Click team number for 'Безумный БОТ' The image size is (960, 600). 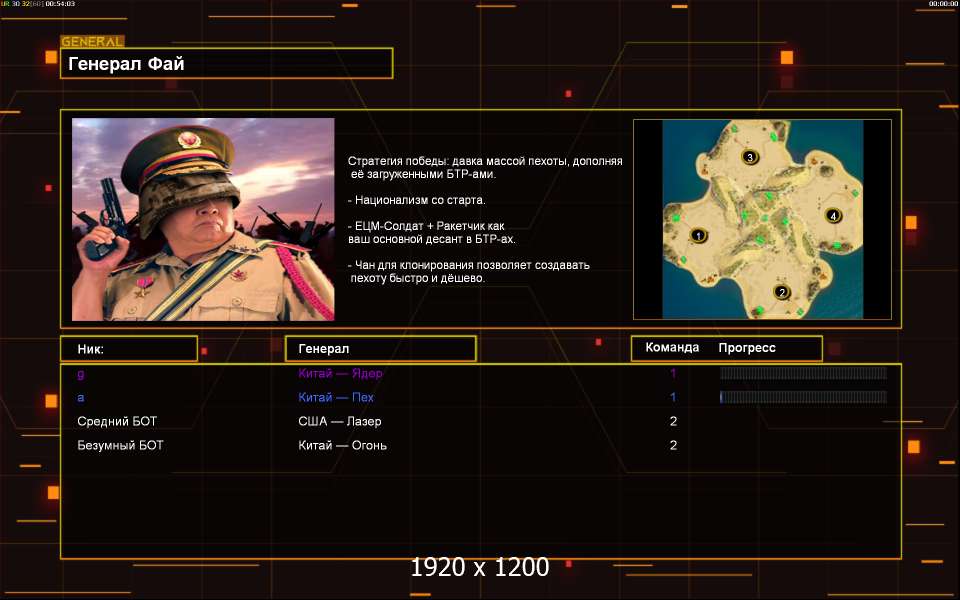tap(673, 445)
